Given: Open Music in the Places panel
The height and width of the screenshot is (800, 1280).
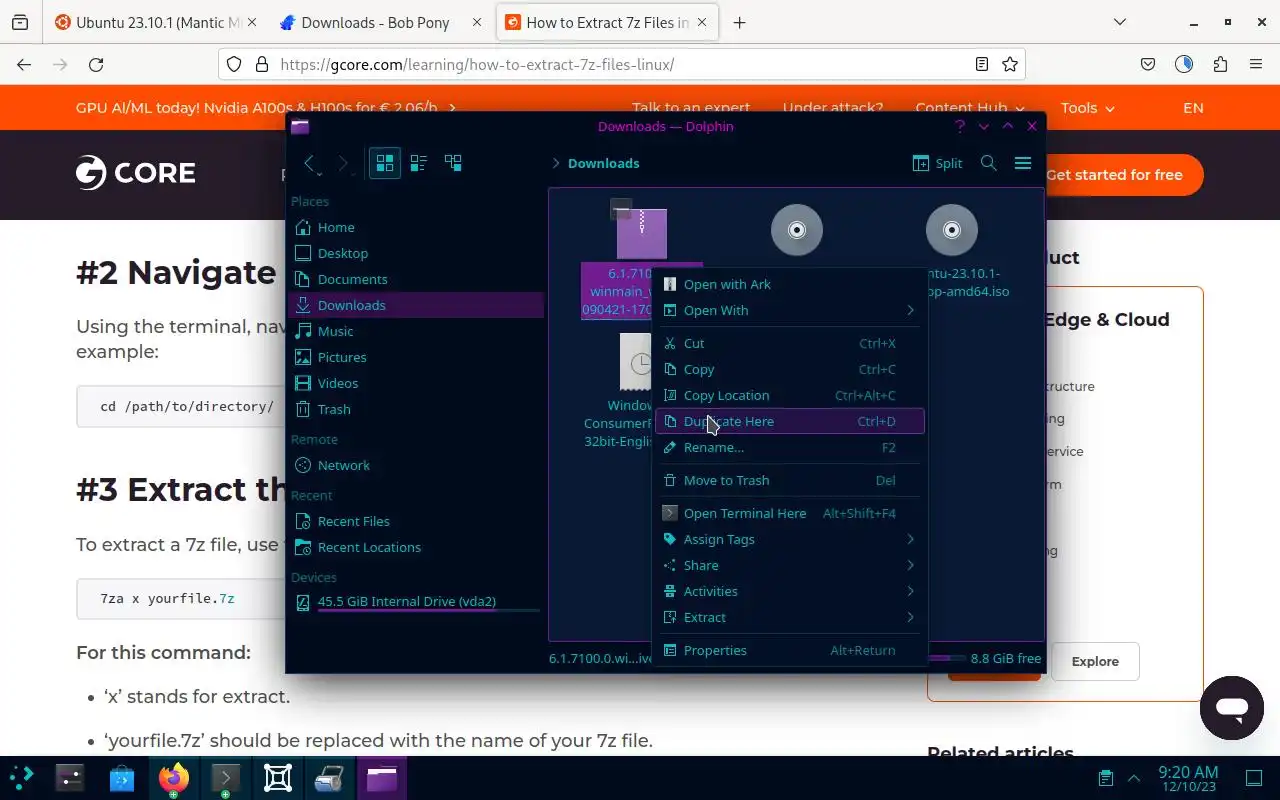Looking at the screenshot, I should point(416,331).
